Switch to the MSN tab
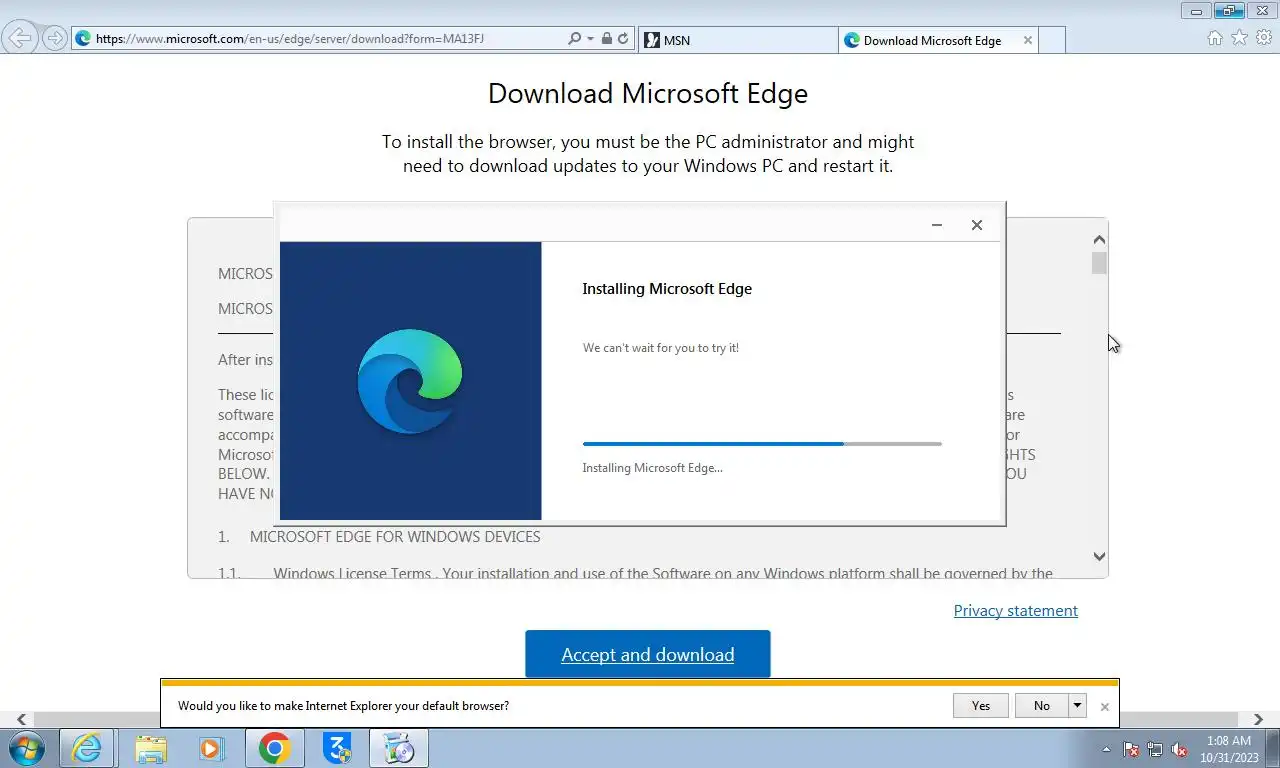Viewport: 1280px width, 768px height. [737, 40]
